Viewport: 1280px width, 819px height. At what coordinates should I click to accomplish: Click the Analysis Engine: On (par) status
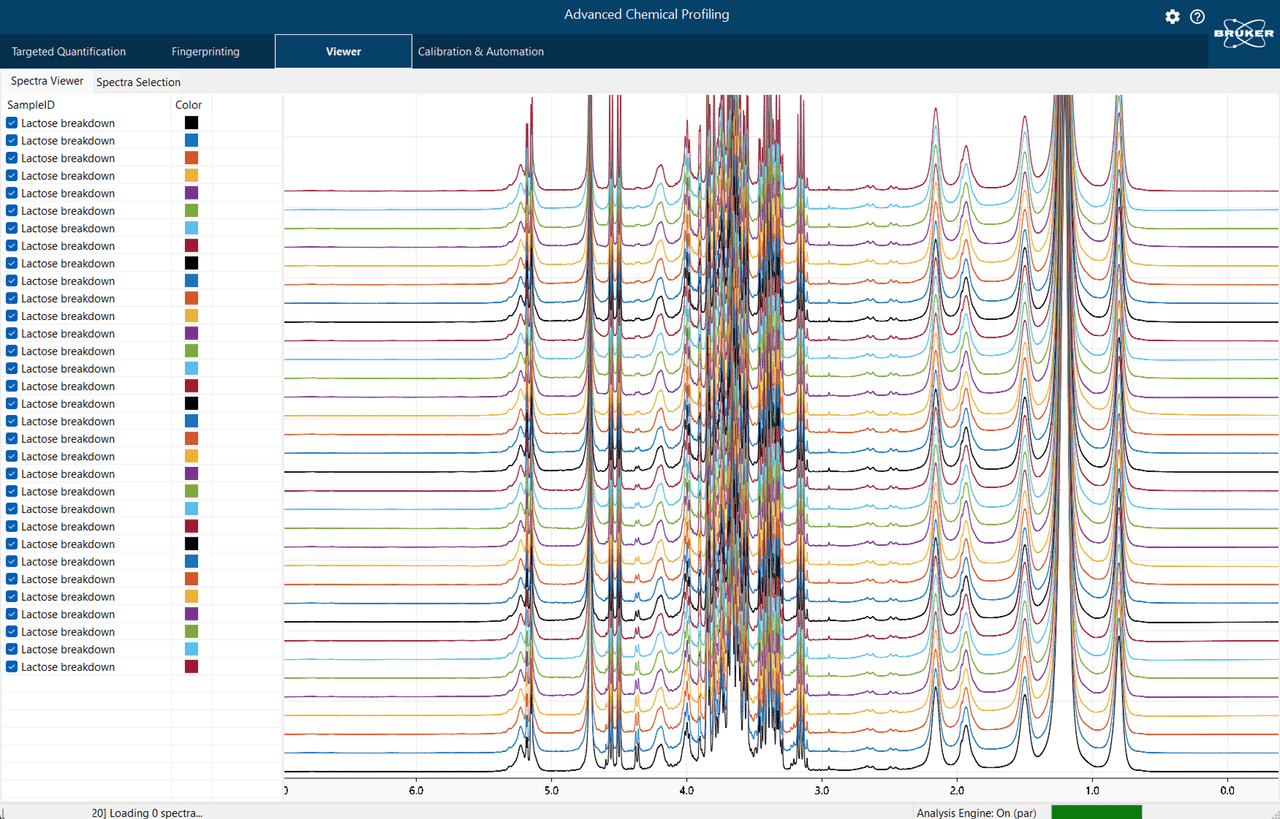(977, 812)
